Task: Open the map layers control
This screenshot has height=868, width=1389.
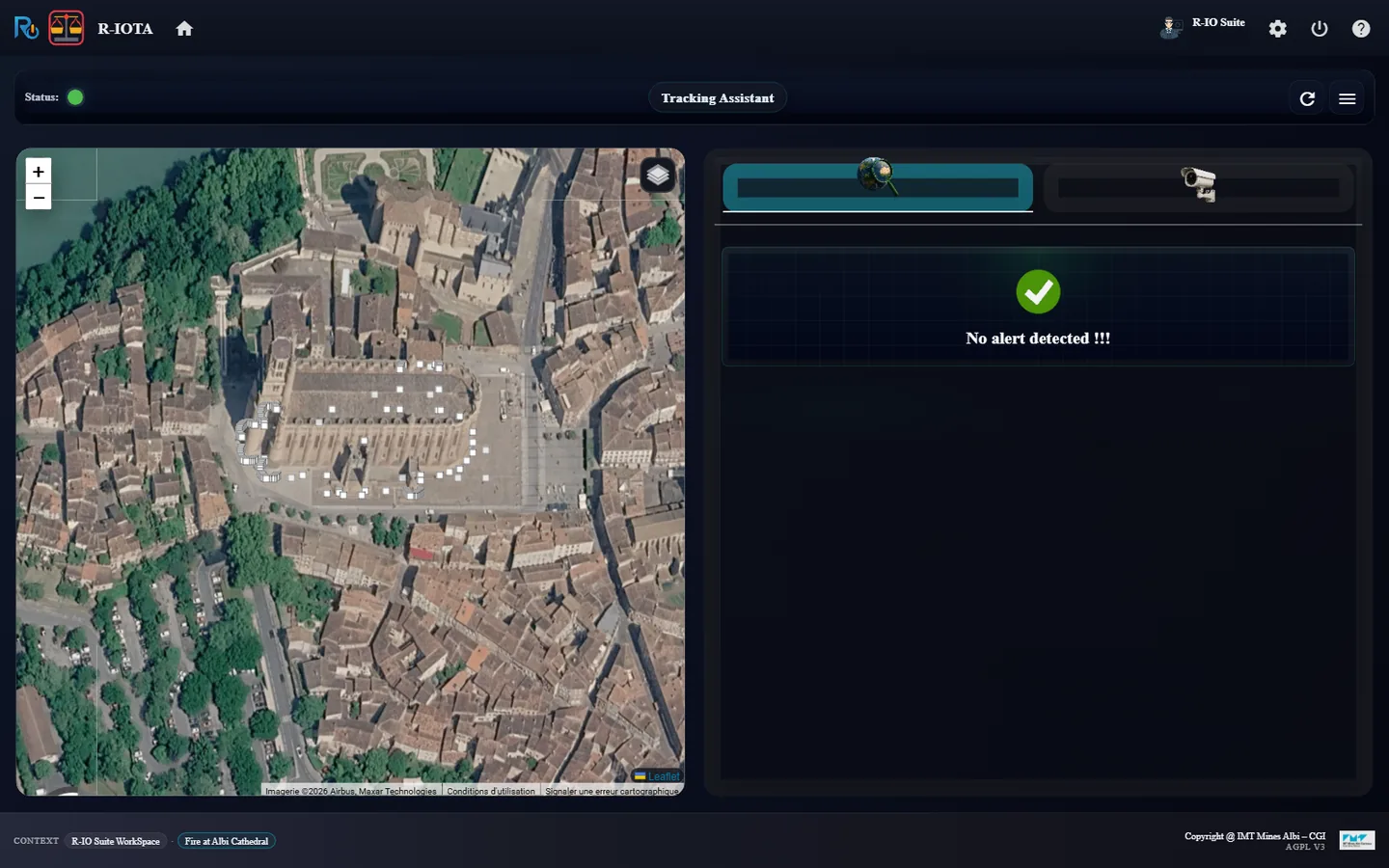Action: pos(658,175)
